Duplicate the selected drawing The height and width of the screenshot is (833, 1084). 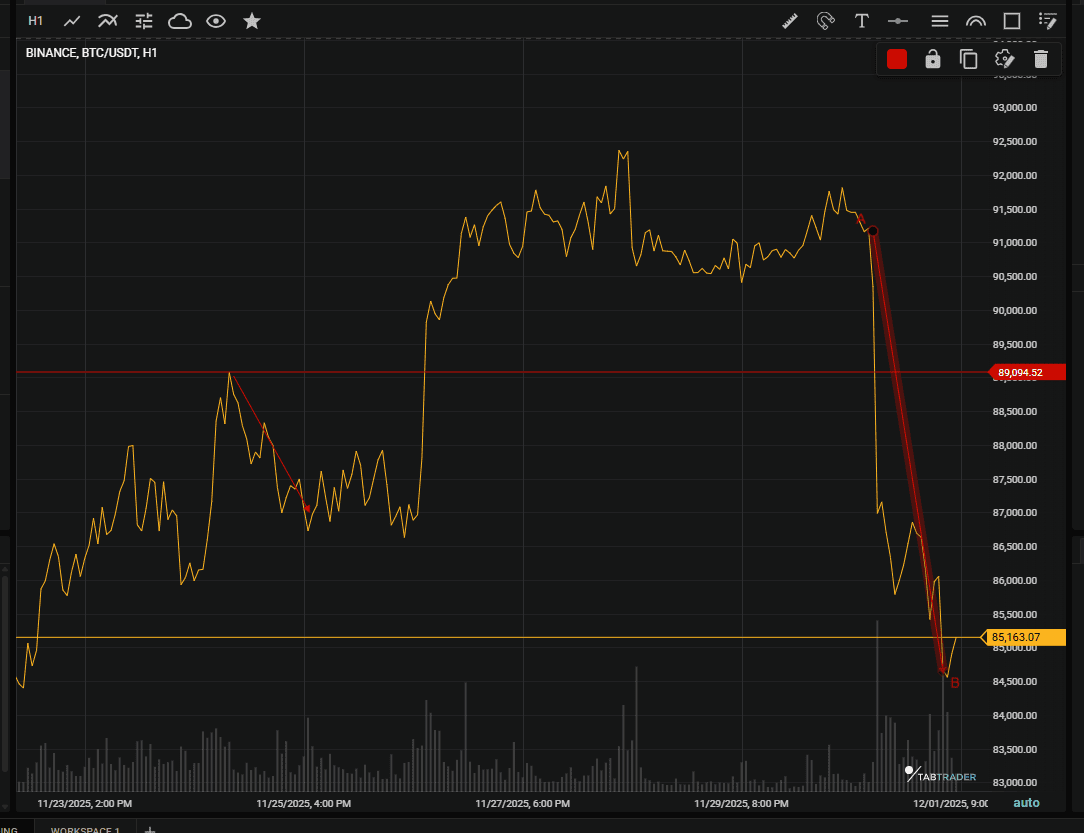click(968, 59)
